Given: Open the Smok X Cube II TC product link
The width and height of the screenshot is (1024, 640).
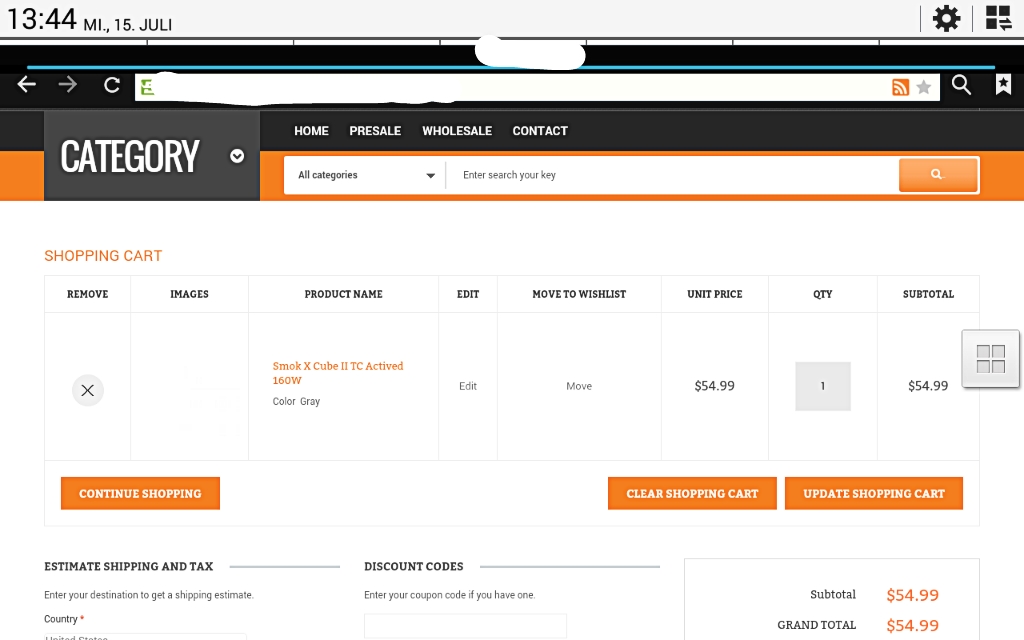Looking at the screenshot, I should click(338, 373).
